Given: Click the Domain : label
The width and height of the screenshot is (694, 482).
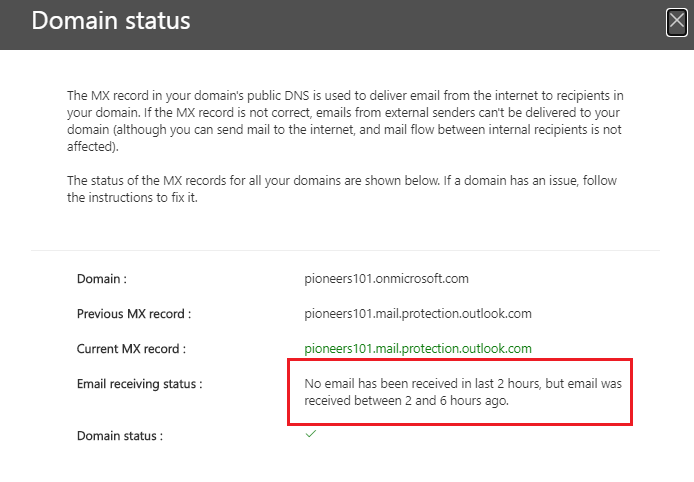Looking at the screenshot, I should coord(102,279).
